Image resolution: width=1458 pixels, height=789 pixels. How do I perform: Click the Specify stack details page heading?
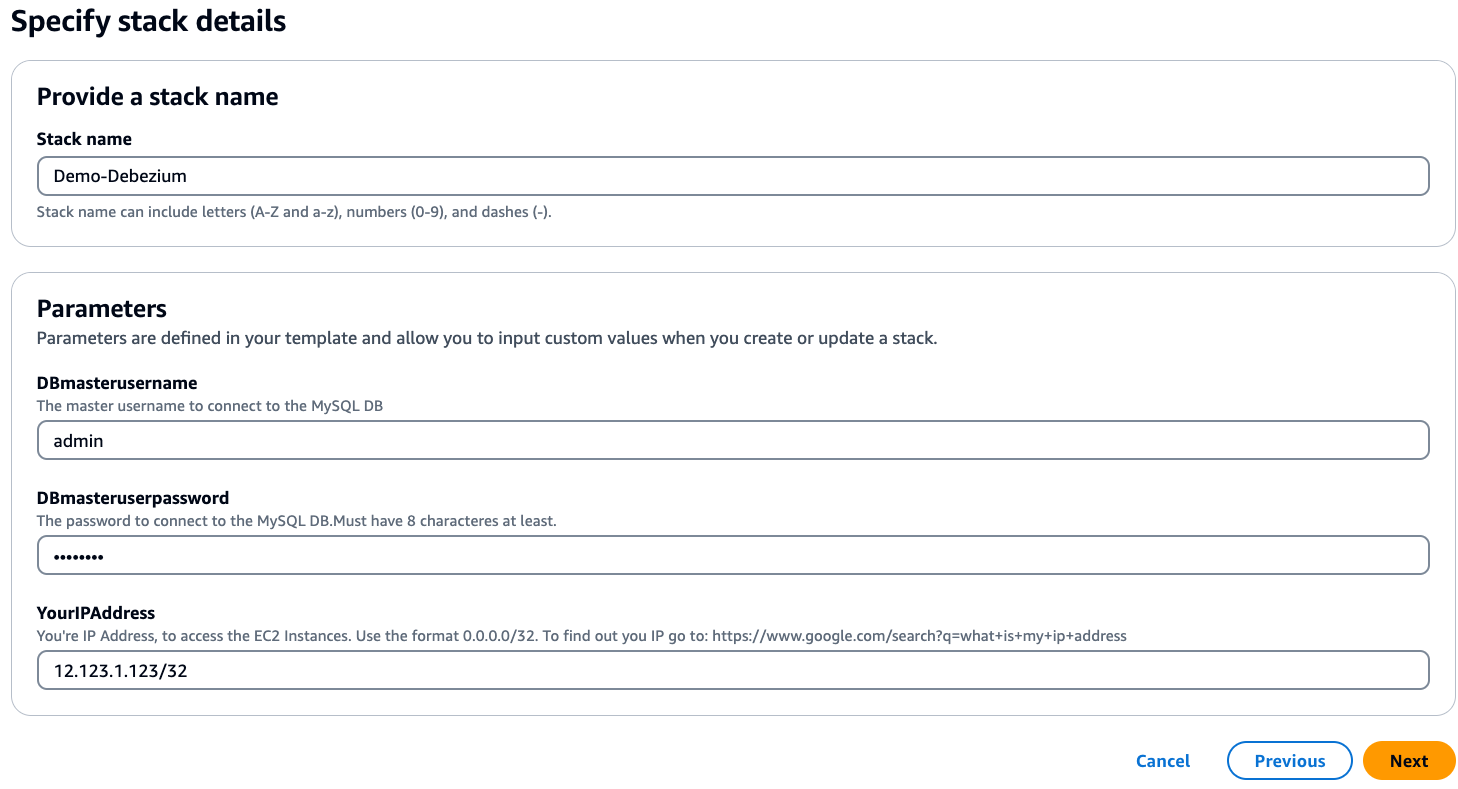148,21
